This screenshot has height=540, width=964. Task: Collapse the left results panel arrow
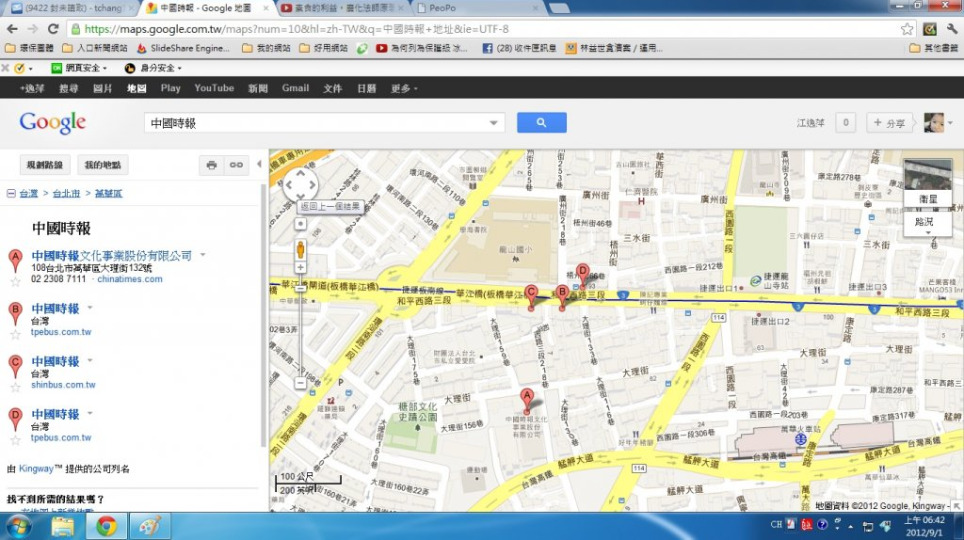click(x=260, y=165)
